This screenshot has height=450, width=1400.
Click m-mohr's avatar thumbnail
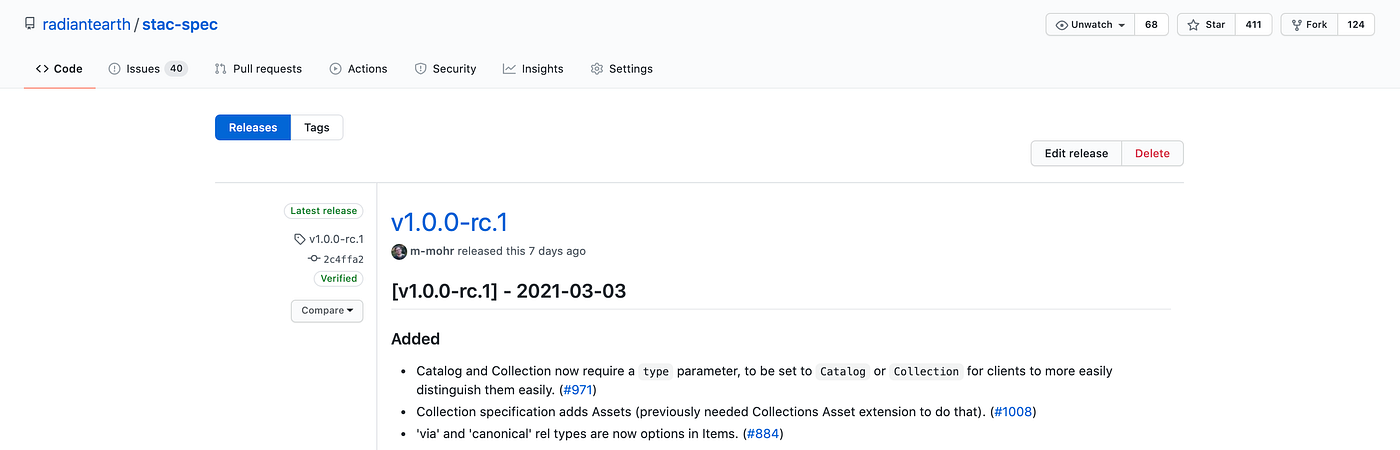(399, 251)
